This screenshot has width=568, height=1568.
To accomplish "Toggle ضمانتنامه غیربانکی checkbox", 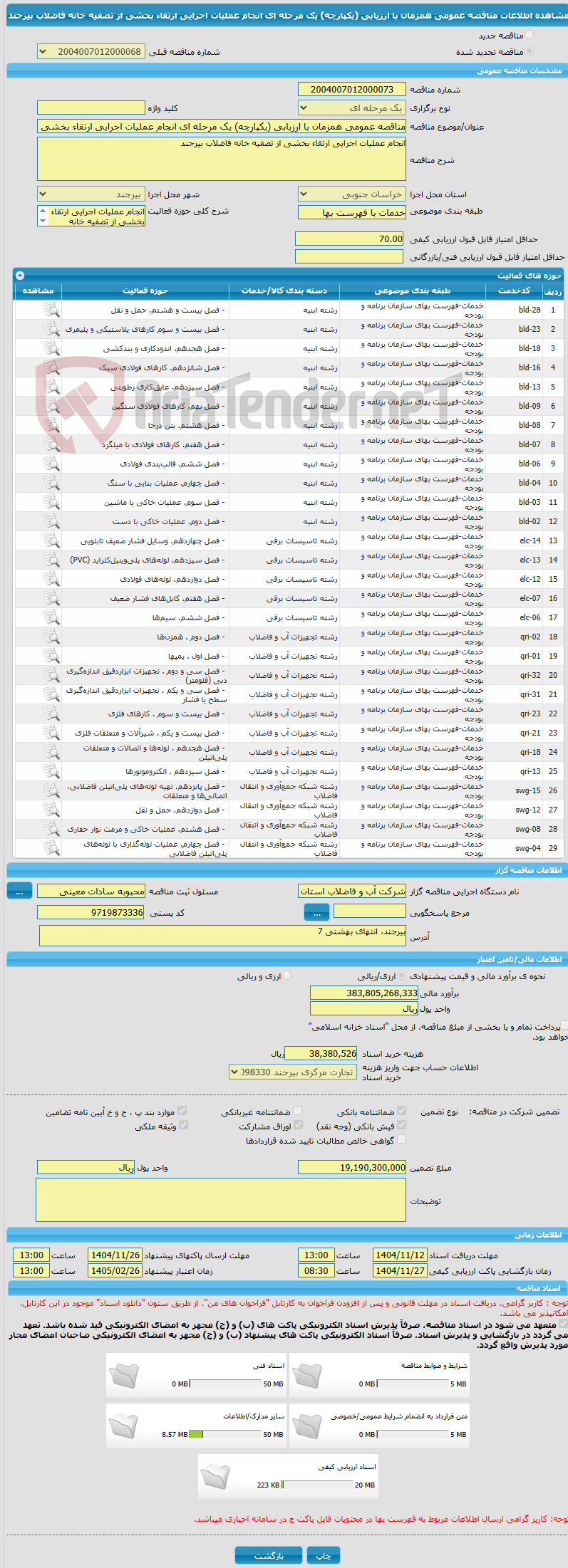I will tap(297, 1111).
